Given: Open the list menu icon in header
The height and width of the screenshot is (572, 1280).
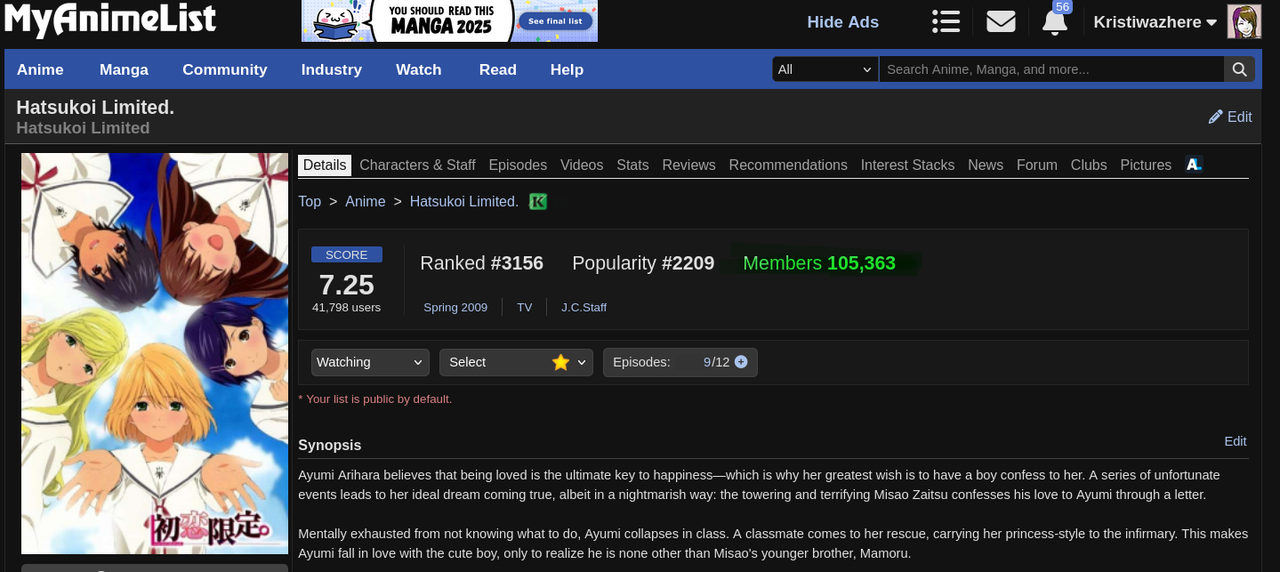Looking at the screenshot, I should tap(946, 21).
